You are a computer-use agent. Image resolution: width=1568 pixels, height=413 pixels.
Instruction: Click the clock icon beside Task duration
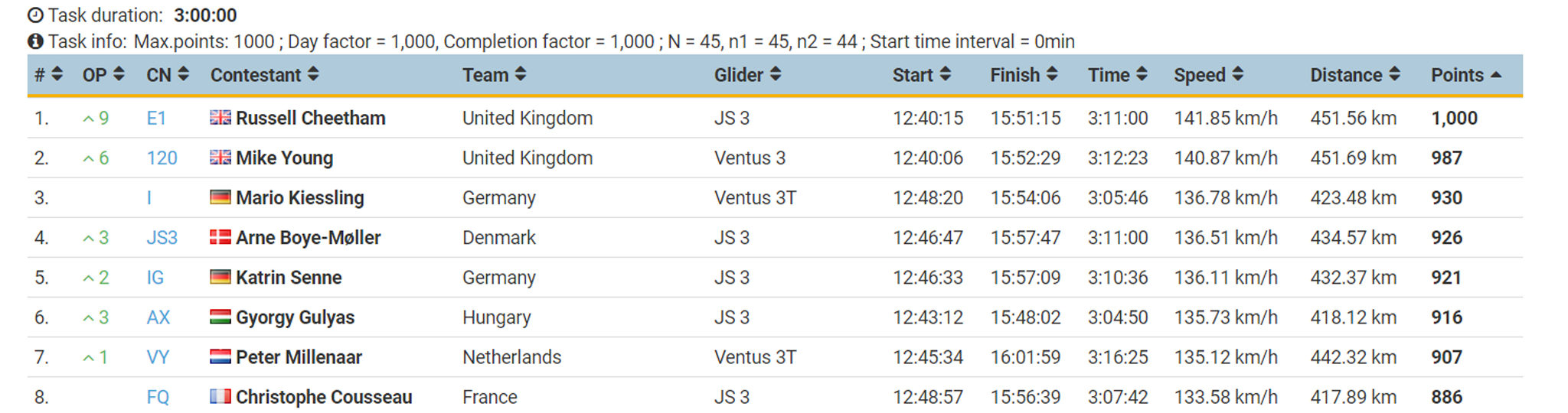35,15
